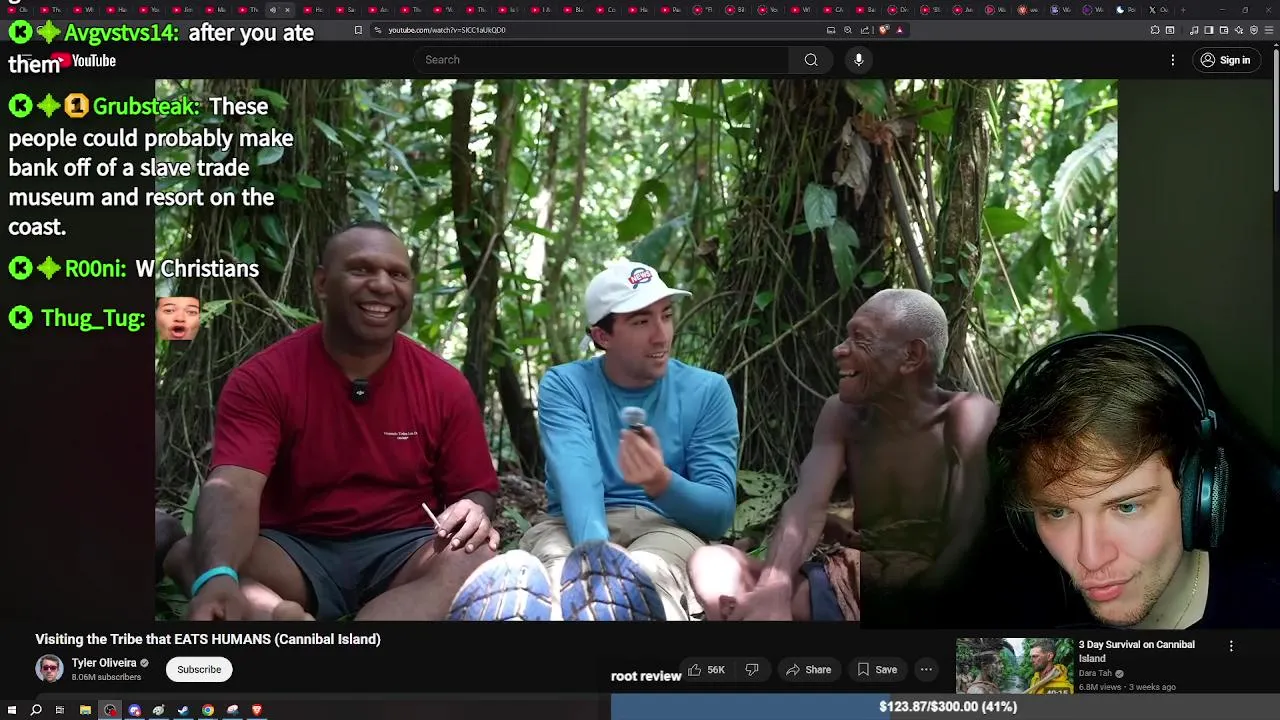This screenshot has height=720, width=1280.
Task: Open the Brave wallet icon
Action: coord(1223,30)
